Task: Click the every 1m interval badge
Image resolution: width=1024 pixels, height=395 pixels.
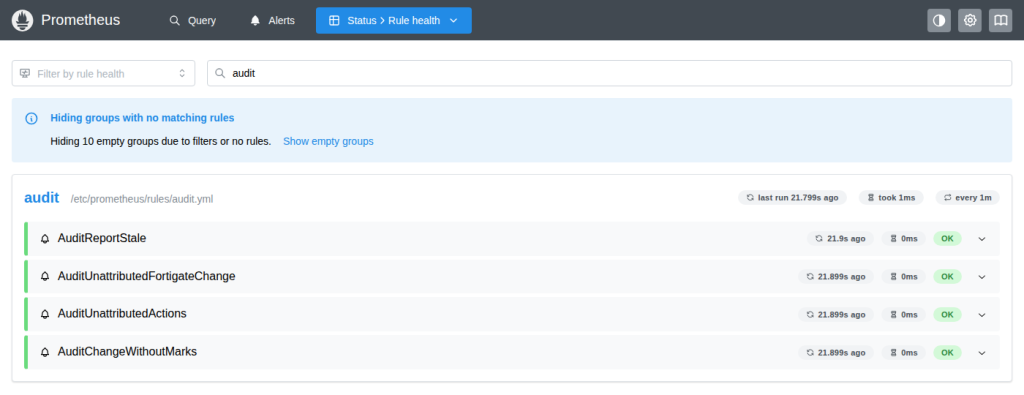Action: tap(967, 197)
